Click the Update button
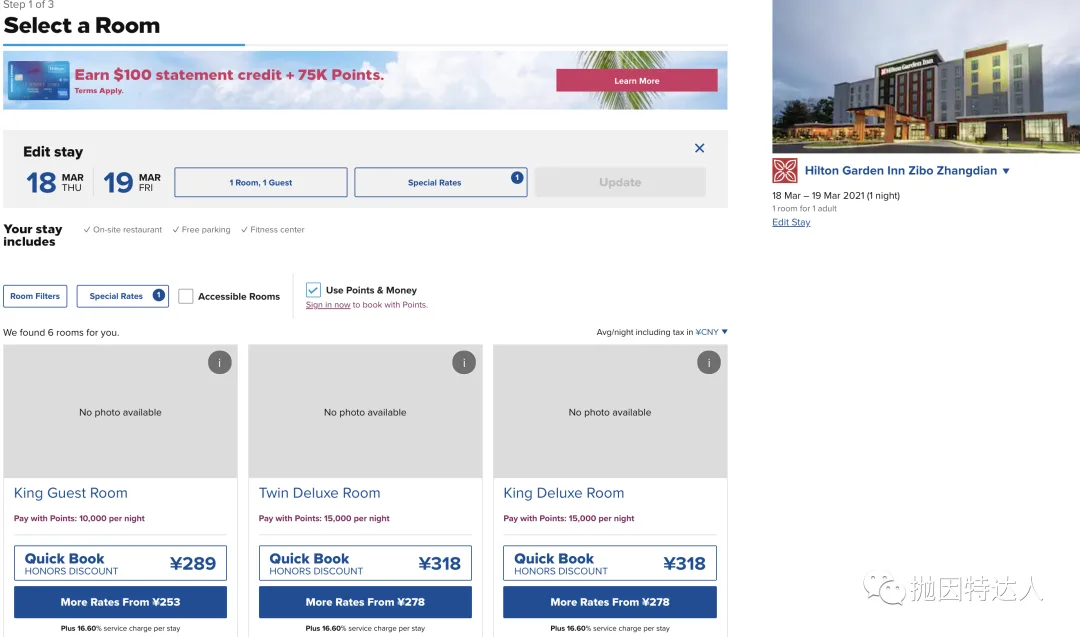 (x=620, y=182)
